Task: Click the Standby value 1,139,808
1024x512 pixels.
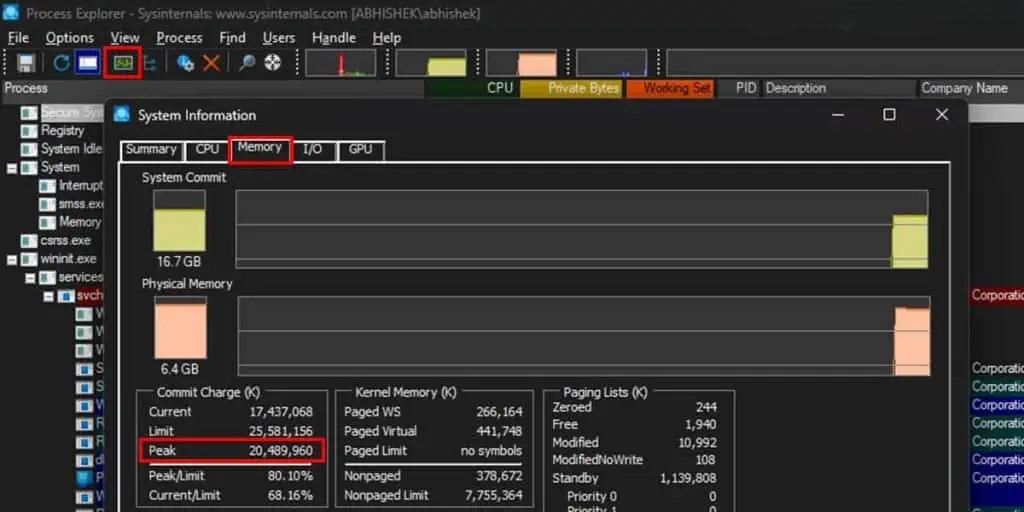Action: click(688, 478)
